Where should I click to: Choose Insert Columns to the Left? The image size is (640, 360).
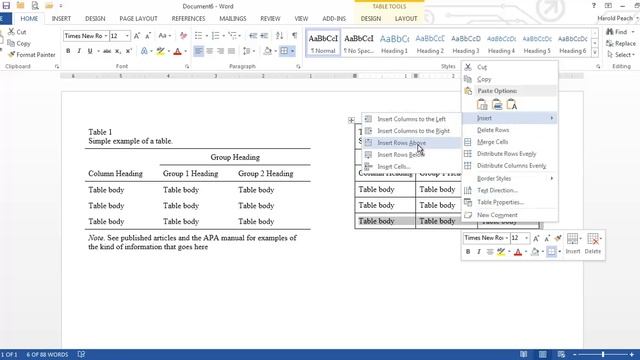click(412, 119)
